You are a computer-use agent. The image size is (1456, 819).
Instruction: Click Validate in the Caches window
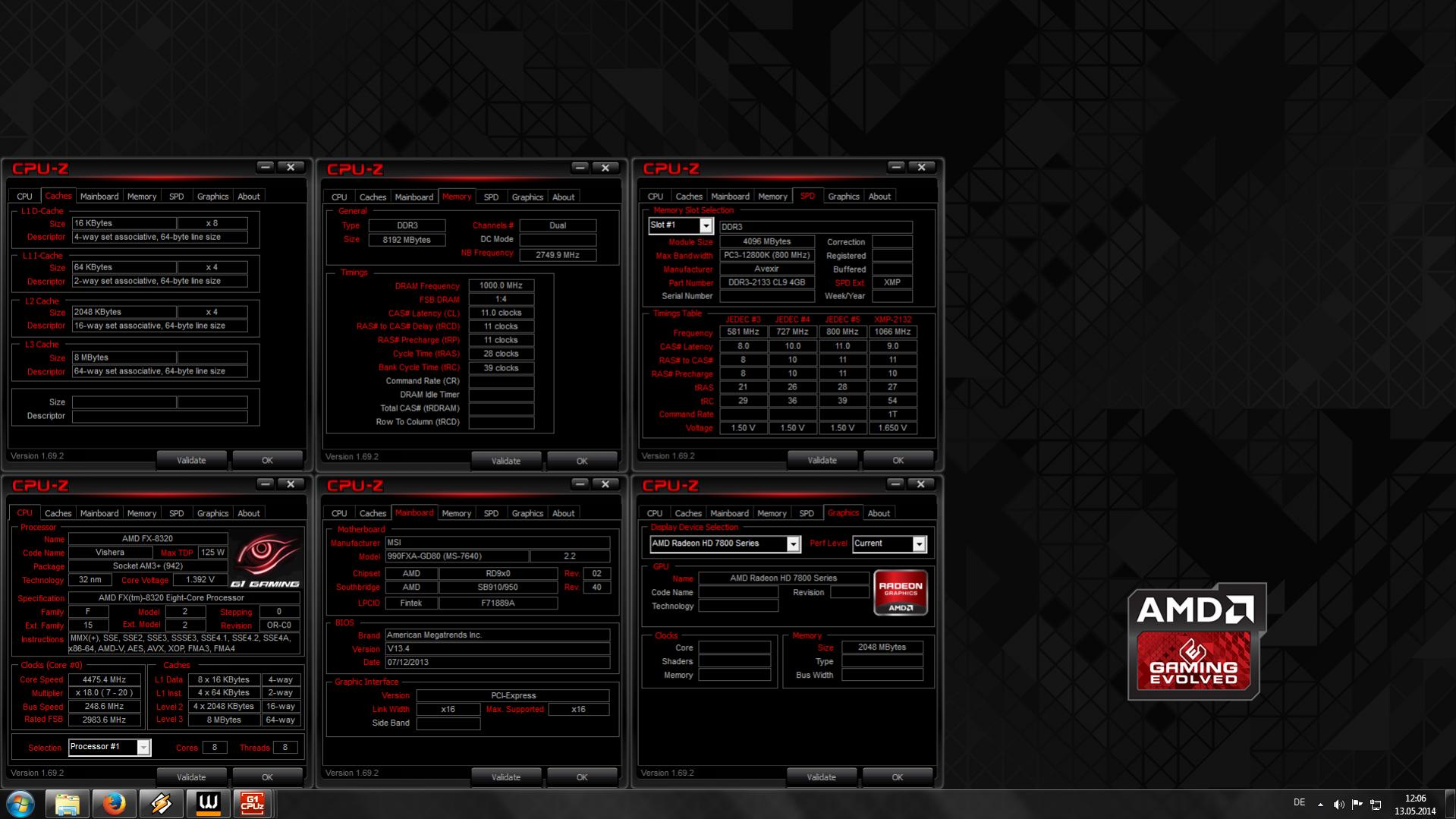[x=191, y=460]
